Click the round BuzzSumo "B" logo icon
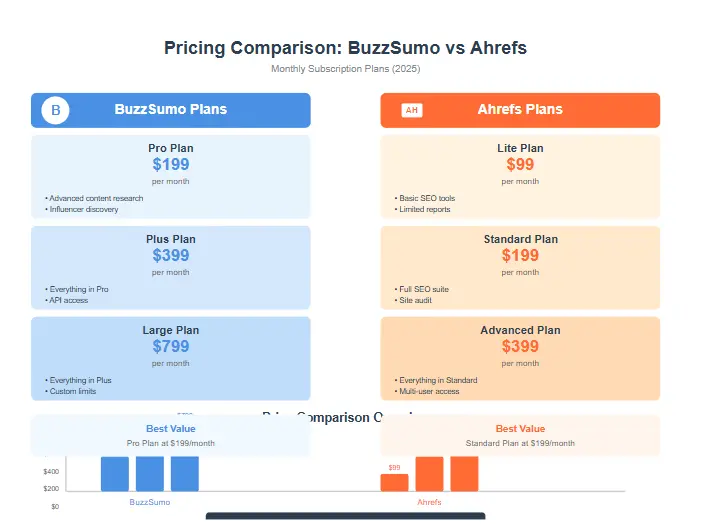 click(55, 110)
